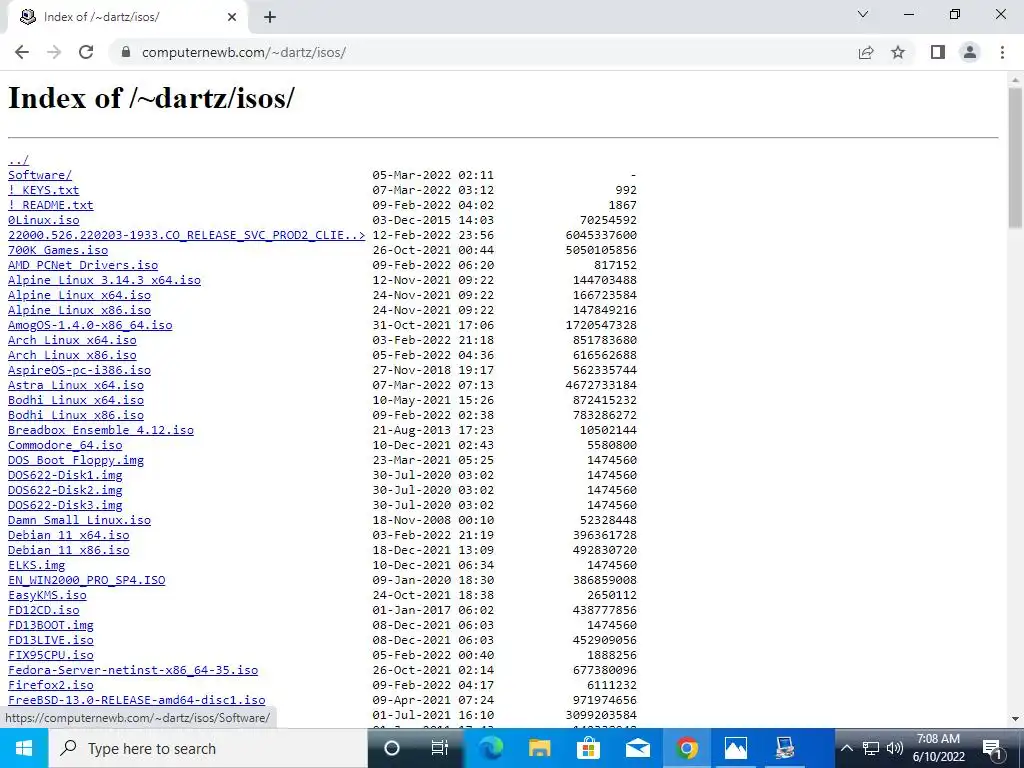The image size is (1024, 768).
Task: Share this page using the share icon
Action: click(866, 52)
